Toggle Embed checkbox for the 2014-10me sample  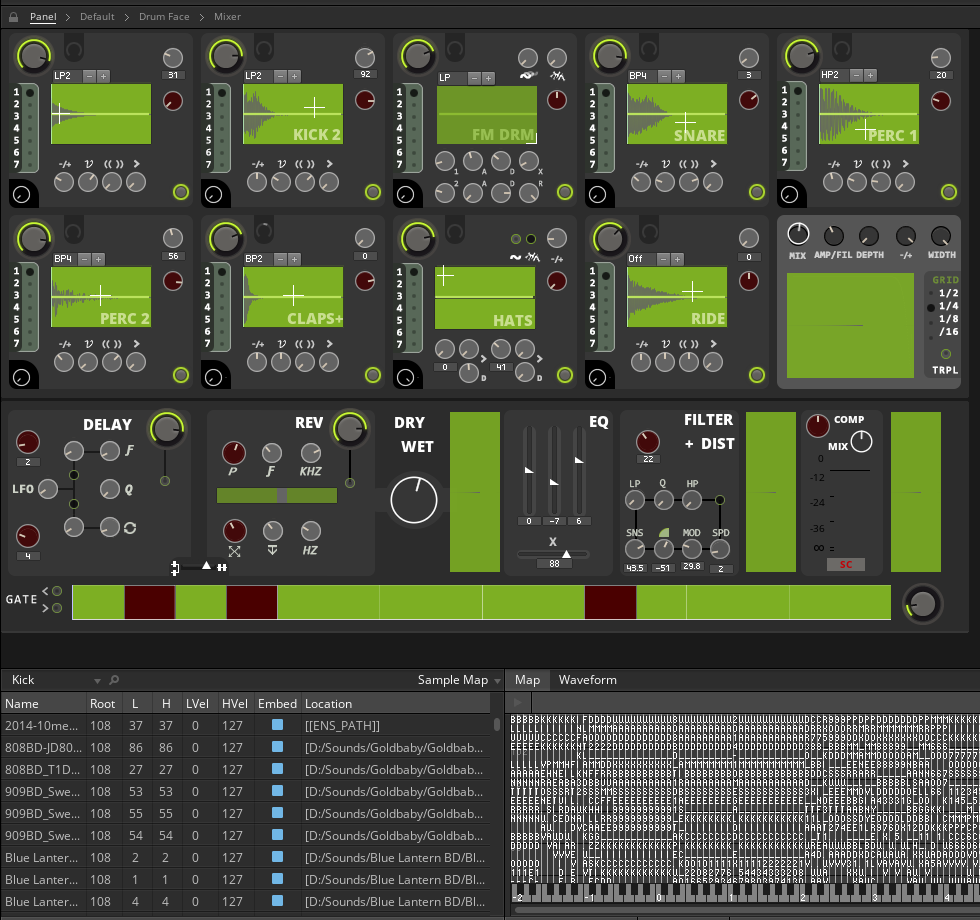point(277,725)
